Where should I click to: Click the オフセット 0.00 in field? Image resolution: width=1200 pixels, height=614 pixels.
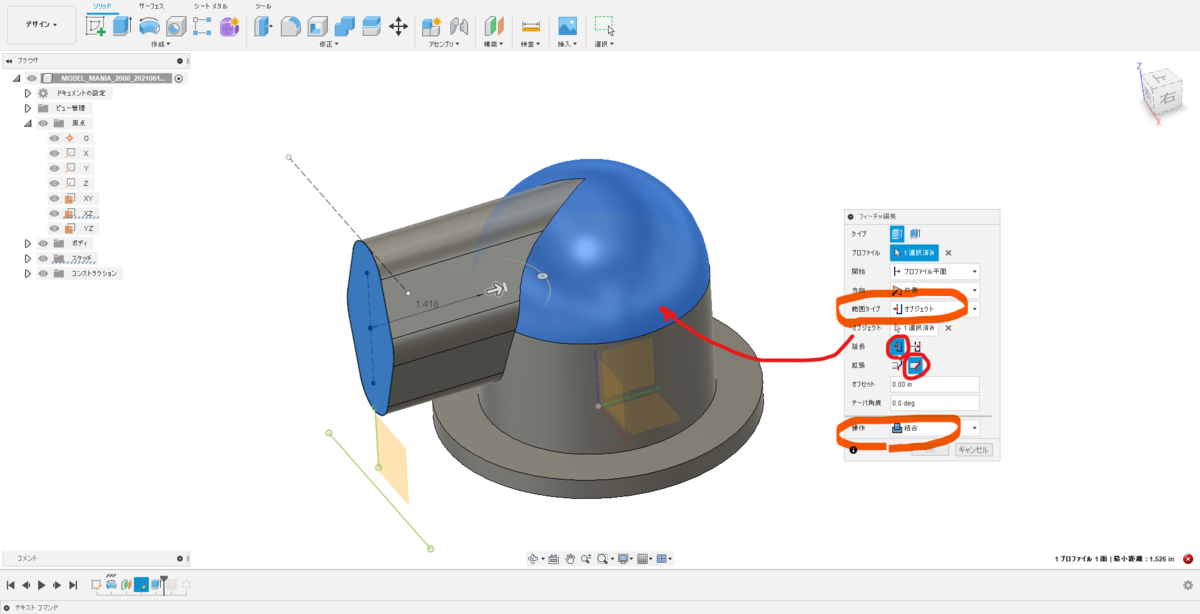click(x=934, y=384)
